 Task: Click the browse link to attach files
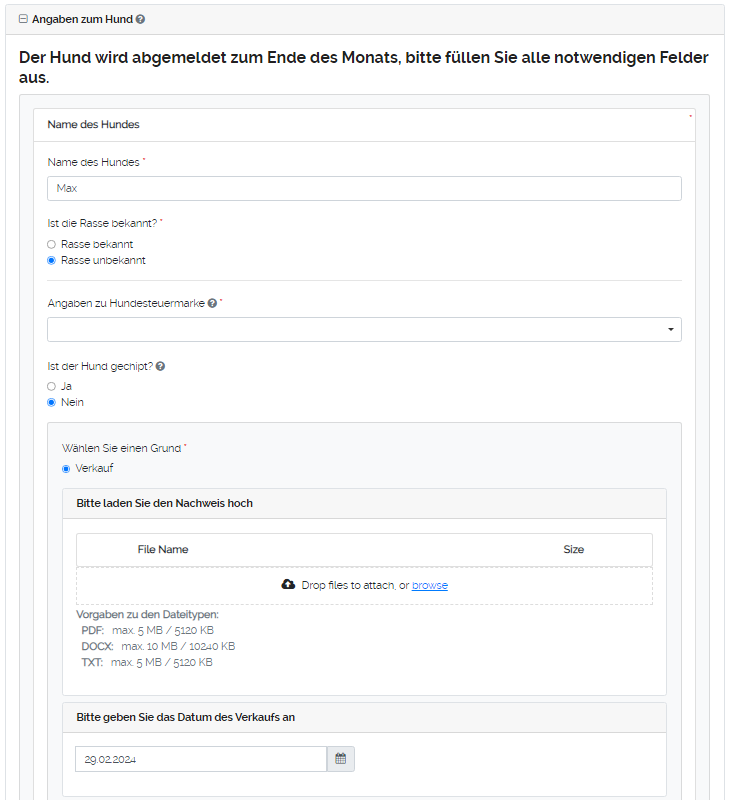click(x=429, y=585)
